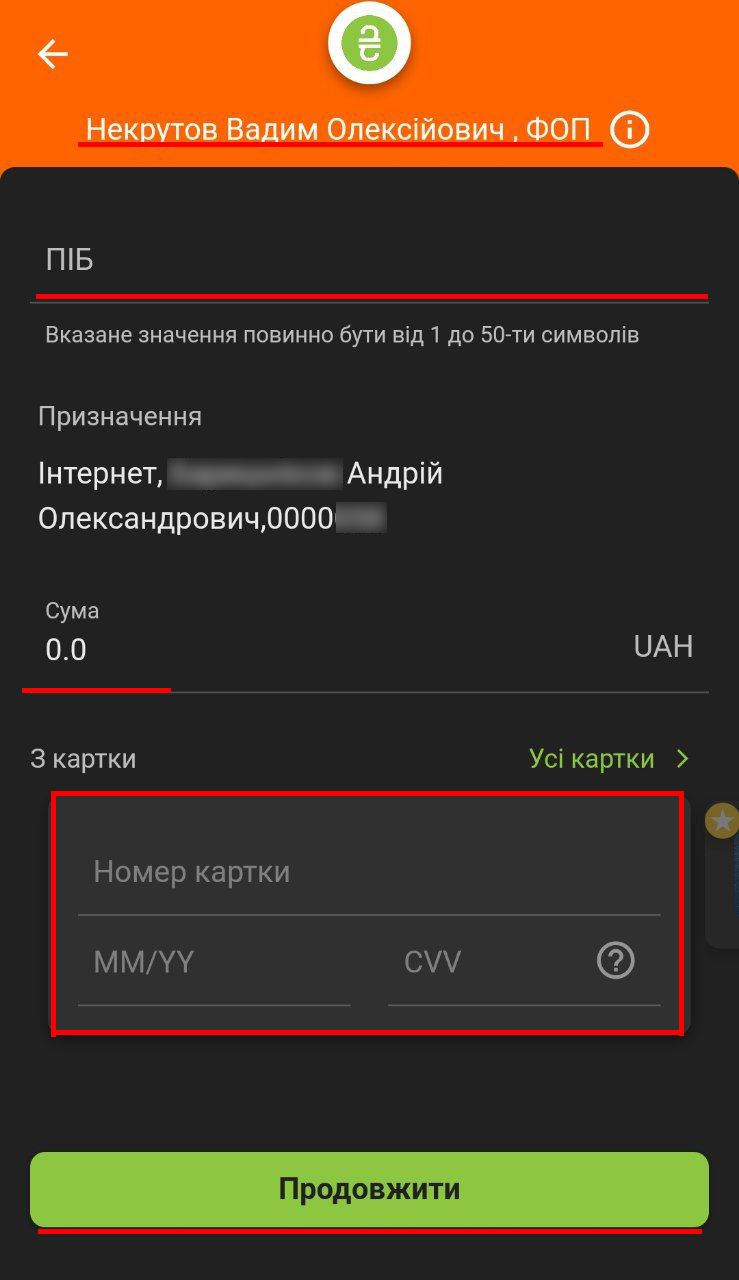
Task: Click the Продовжити button
Action: click(x=369, y=1189)
